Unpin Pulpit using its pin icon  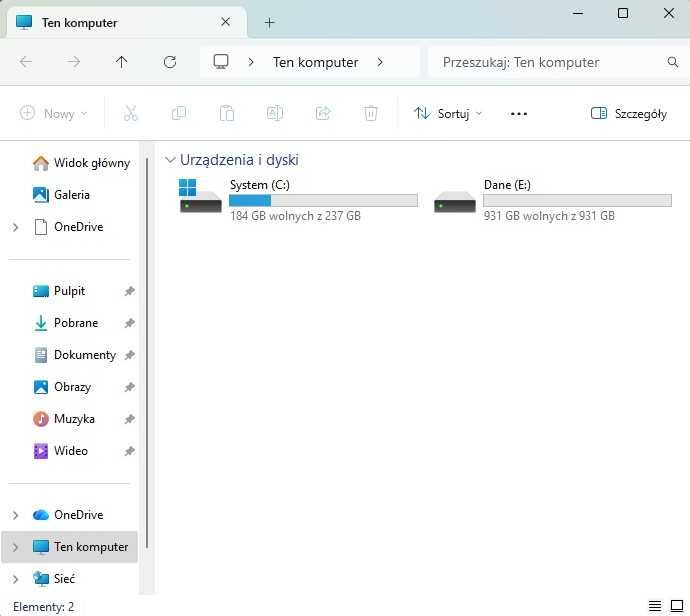point(129,291)
